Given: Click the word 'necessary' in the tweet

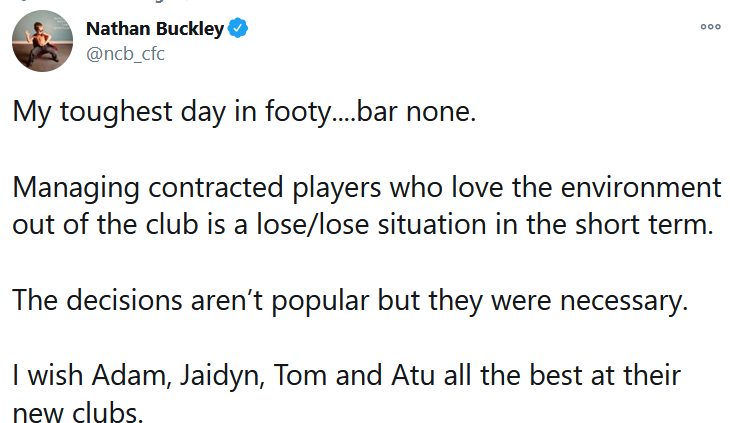Looking at the screenshot, I should [x=624, y=302].
